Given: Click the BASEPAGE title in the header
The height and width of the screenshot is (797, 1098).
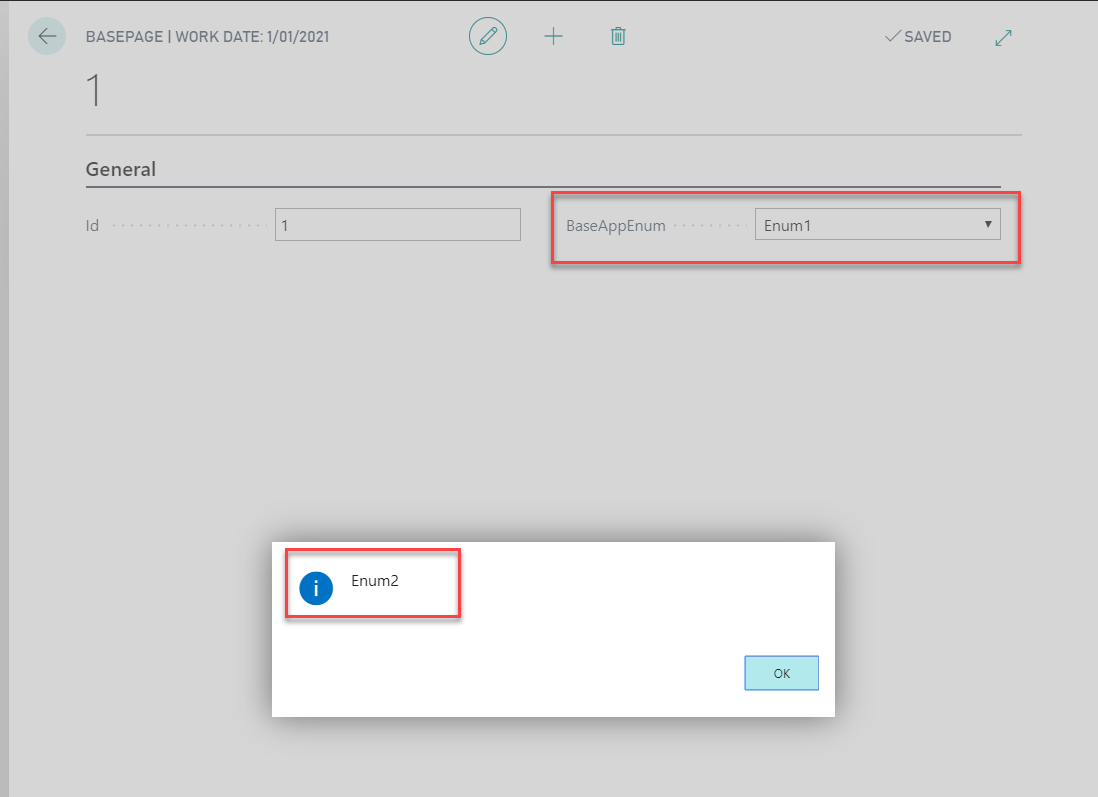Looking at the screenshot, I should pos(124,36).
